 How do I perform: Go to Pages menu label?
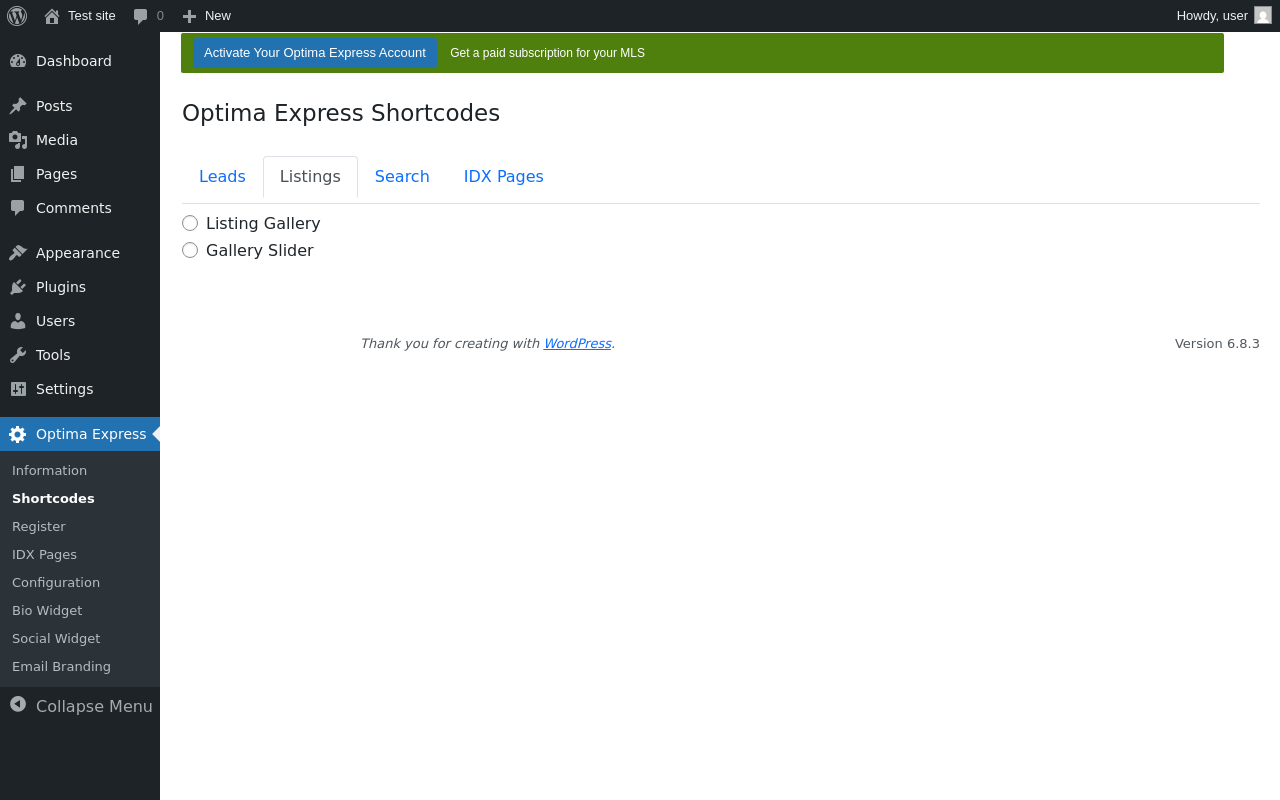(x=56, y=174)
